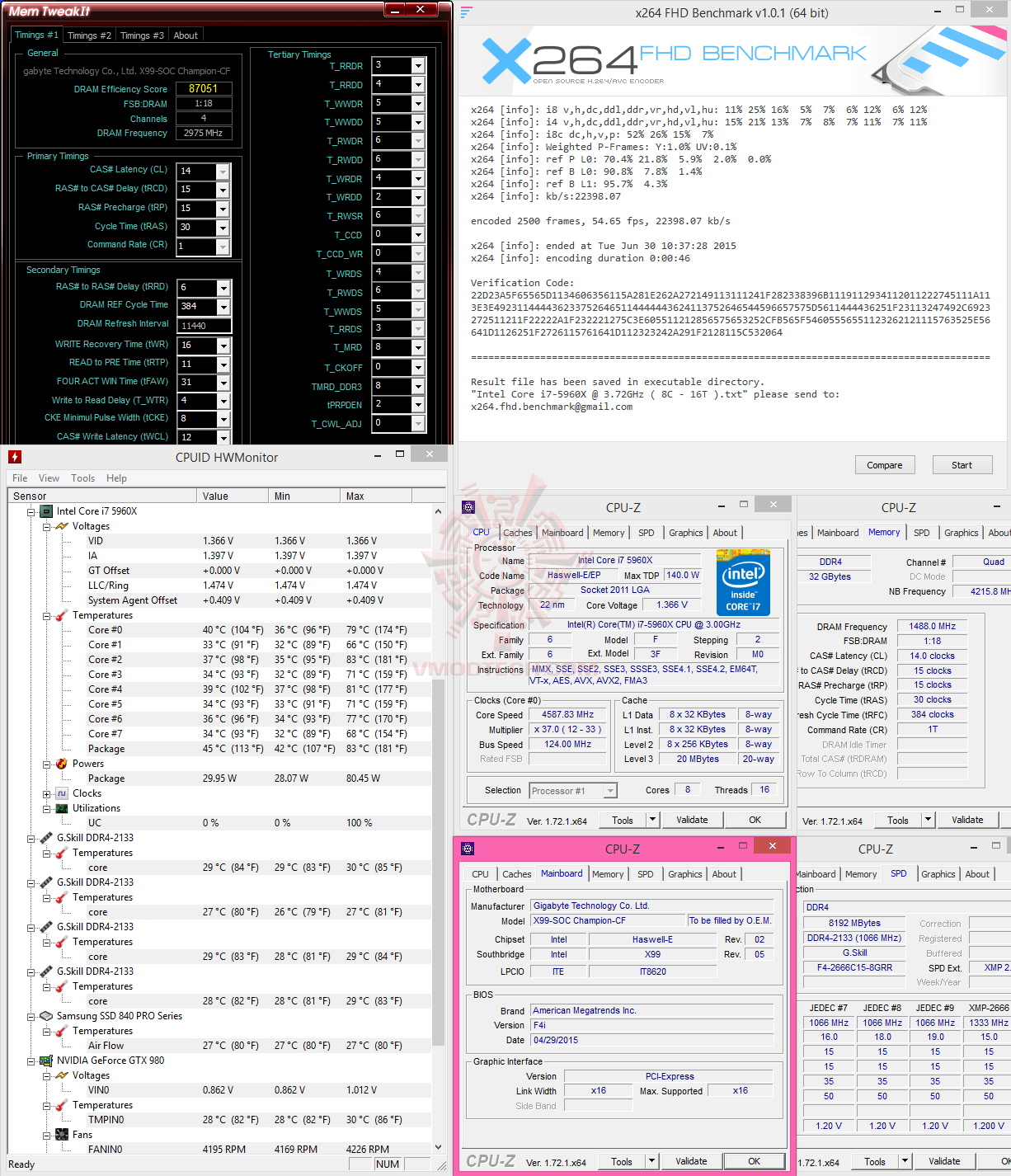1011x1176 pixels.
Task: Open the CAS# Latency (CL) dropdown
Action: pos(223,171)
